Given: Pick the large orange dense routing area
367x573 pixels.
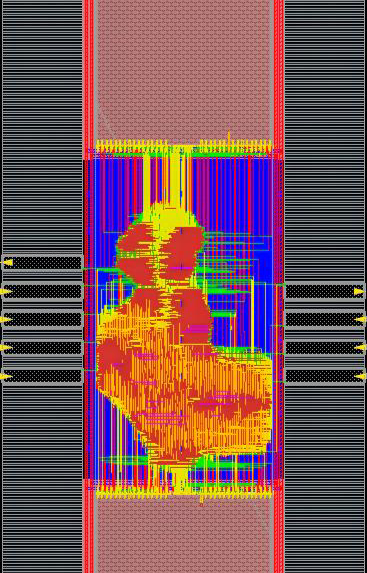Looking at the screenshot, I should tap(183, 384).
